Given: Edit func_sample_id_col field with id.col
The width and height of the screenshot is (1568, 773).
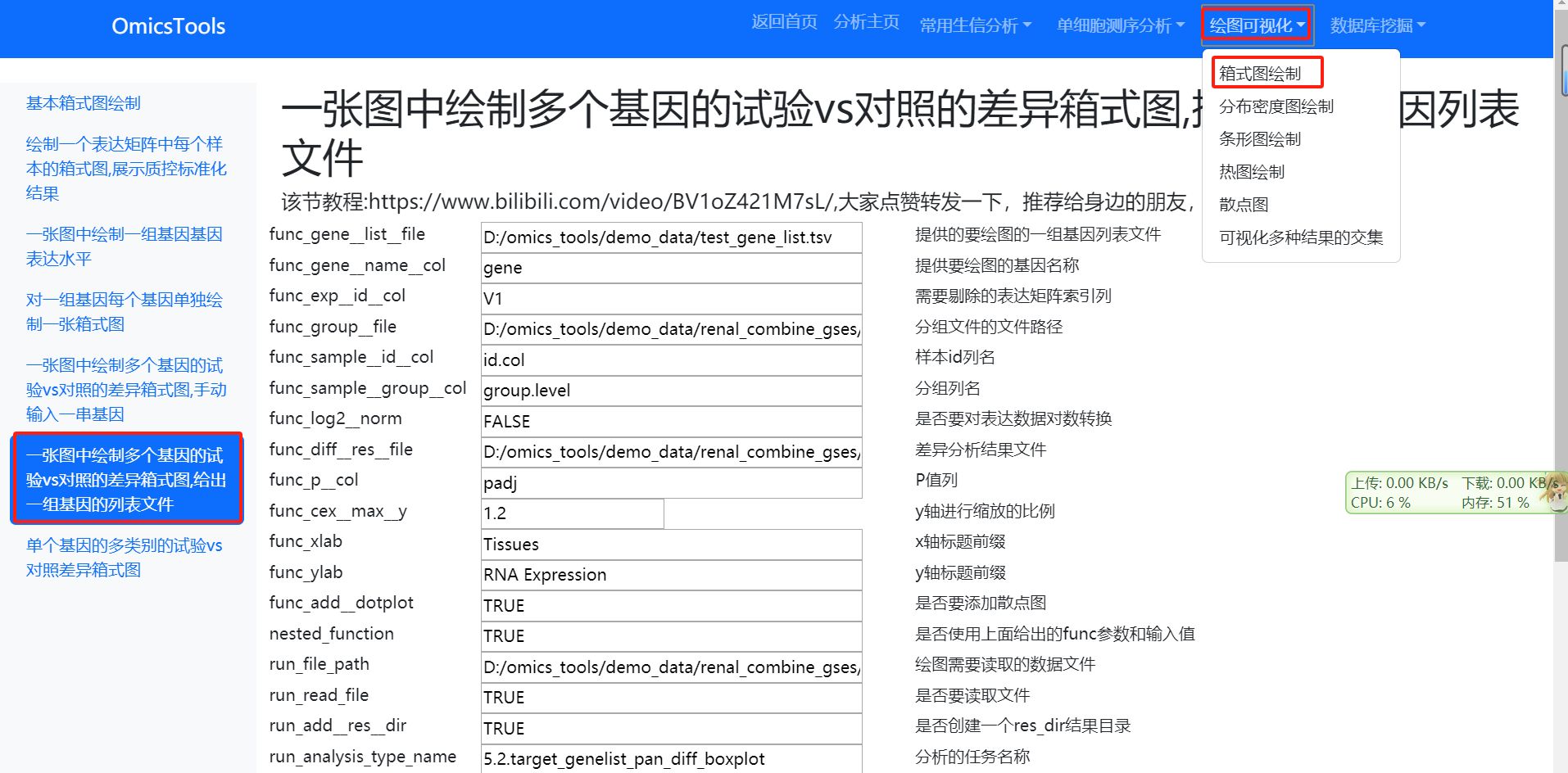Looking at the screenshot, I should tap(671, 360).
